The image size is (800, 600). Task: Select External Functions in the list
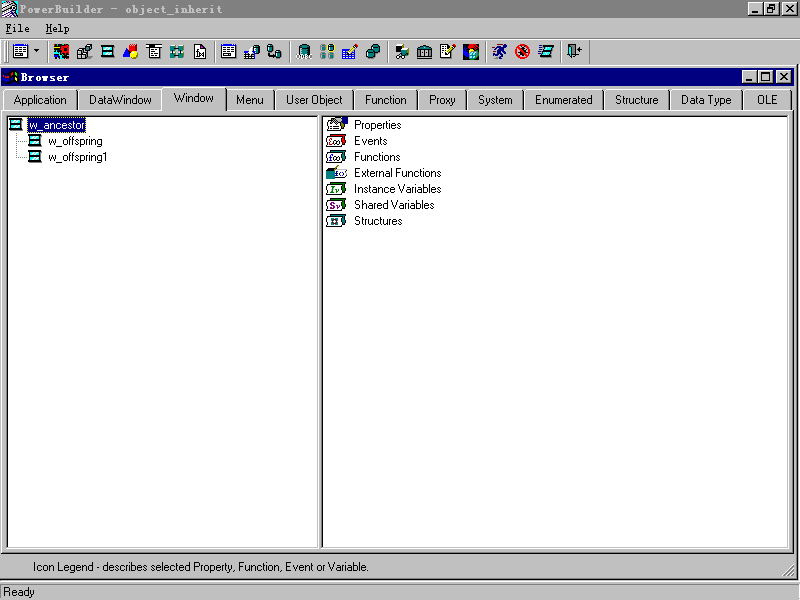[397, 173]
